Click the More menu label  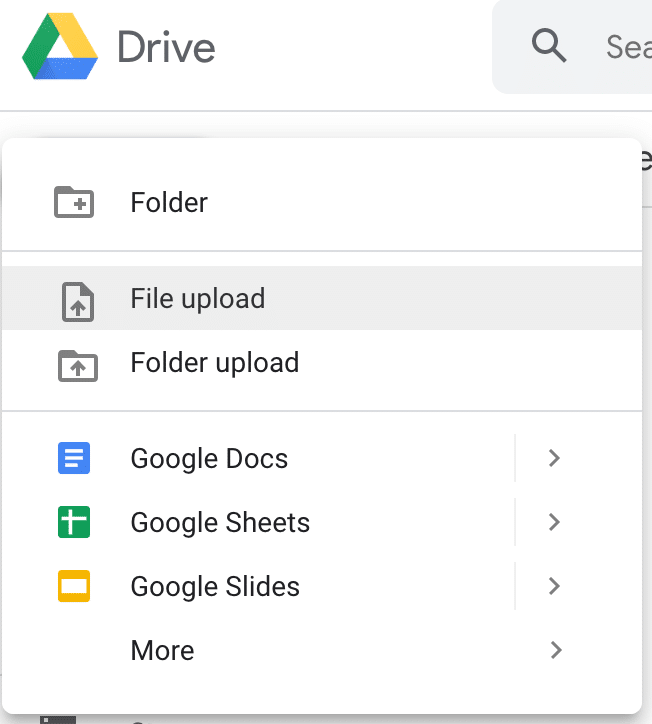pyautogui.click(x=162, y=651)
